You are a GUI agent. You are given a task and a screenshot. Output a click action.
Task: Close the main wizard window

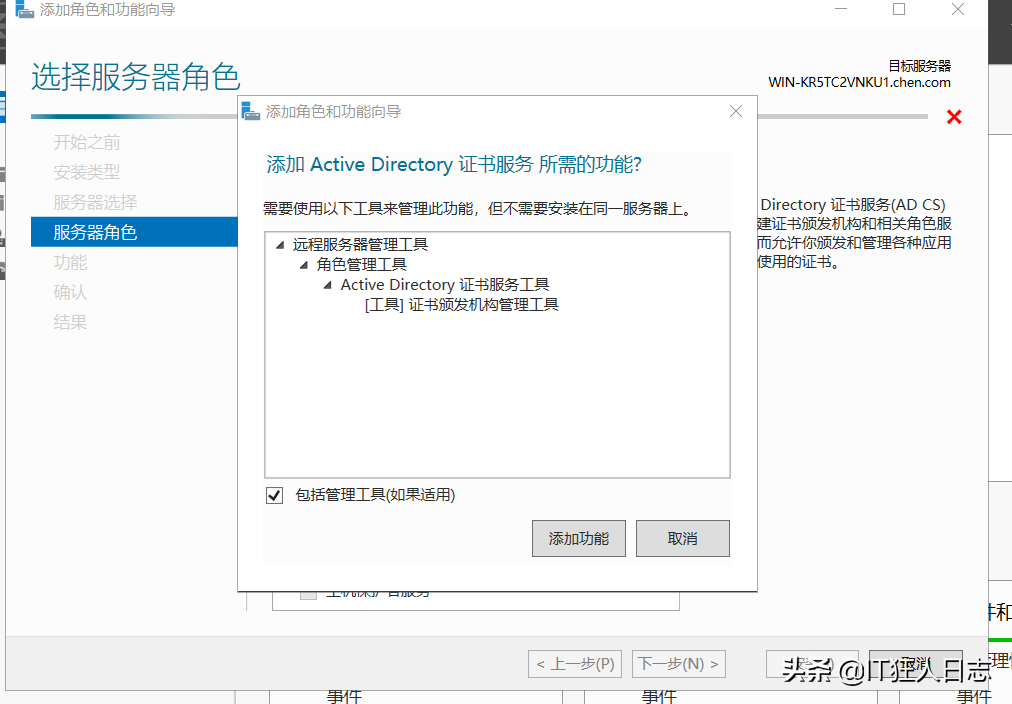click(x=958, y=9)
